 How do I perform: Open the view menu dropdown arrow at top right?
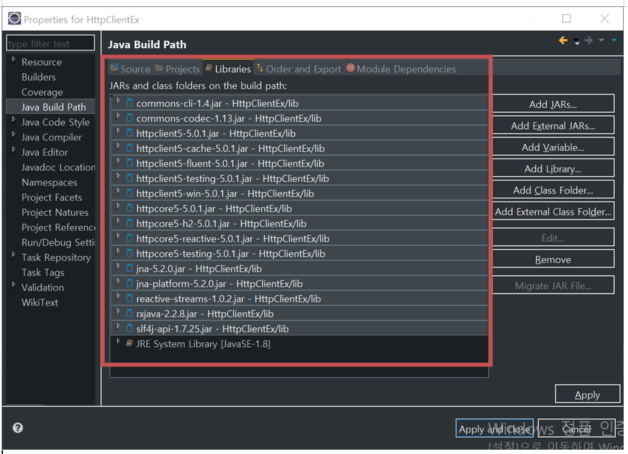(614, 40)
